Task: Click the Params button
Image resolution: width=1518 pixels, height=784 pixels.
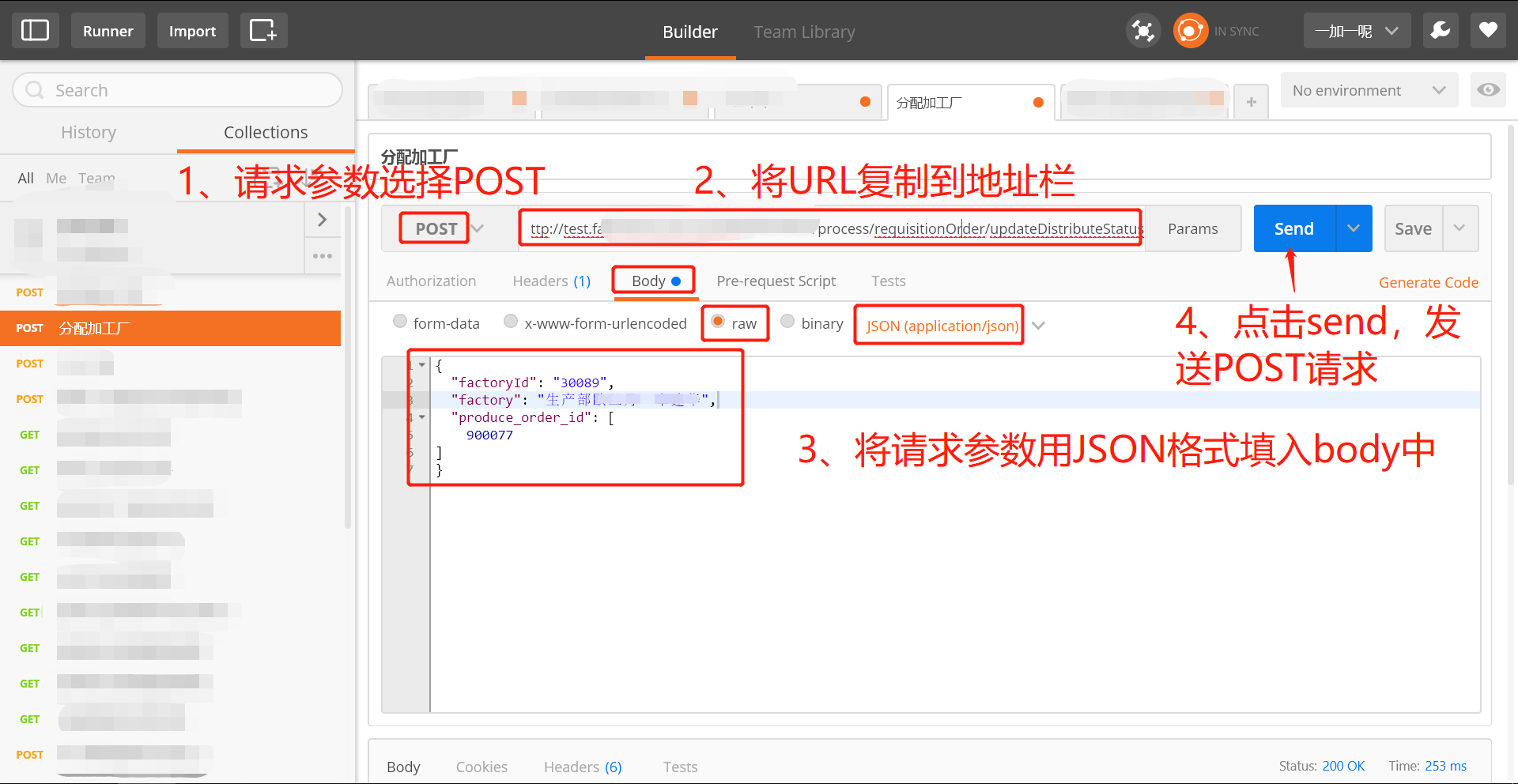Action: click(1192, 228)
